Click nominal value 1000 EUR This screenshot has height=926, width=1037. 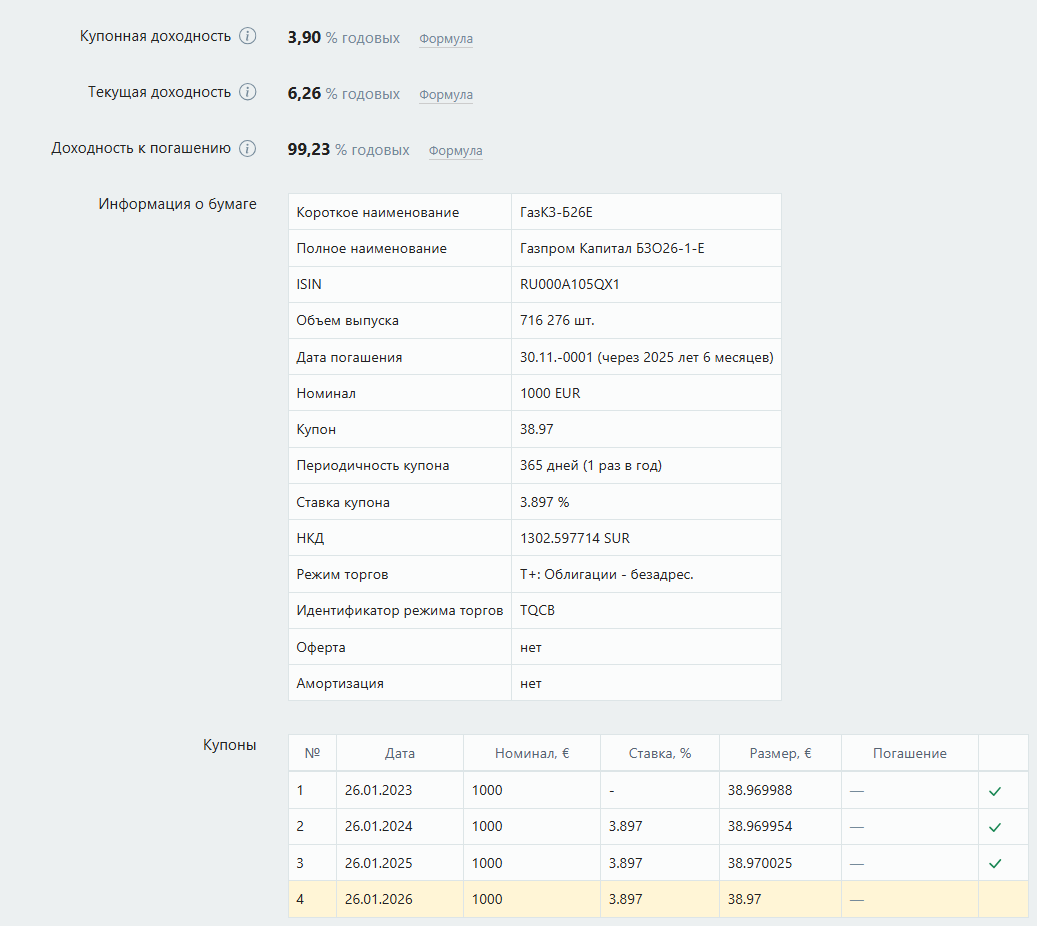tap(550, 393)
